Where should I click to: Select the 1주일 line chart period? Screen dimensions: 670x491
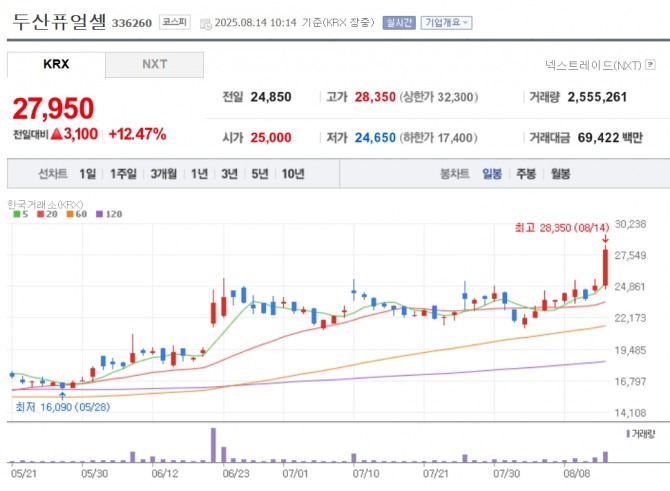[124, 173]
